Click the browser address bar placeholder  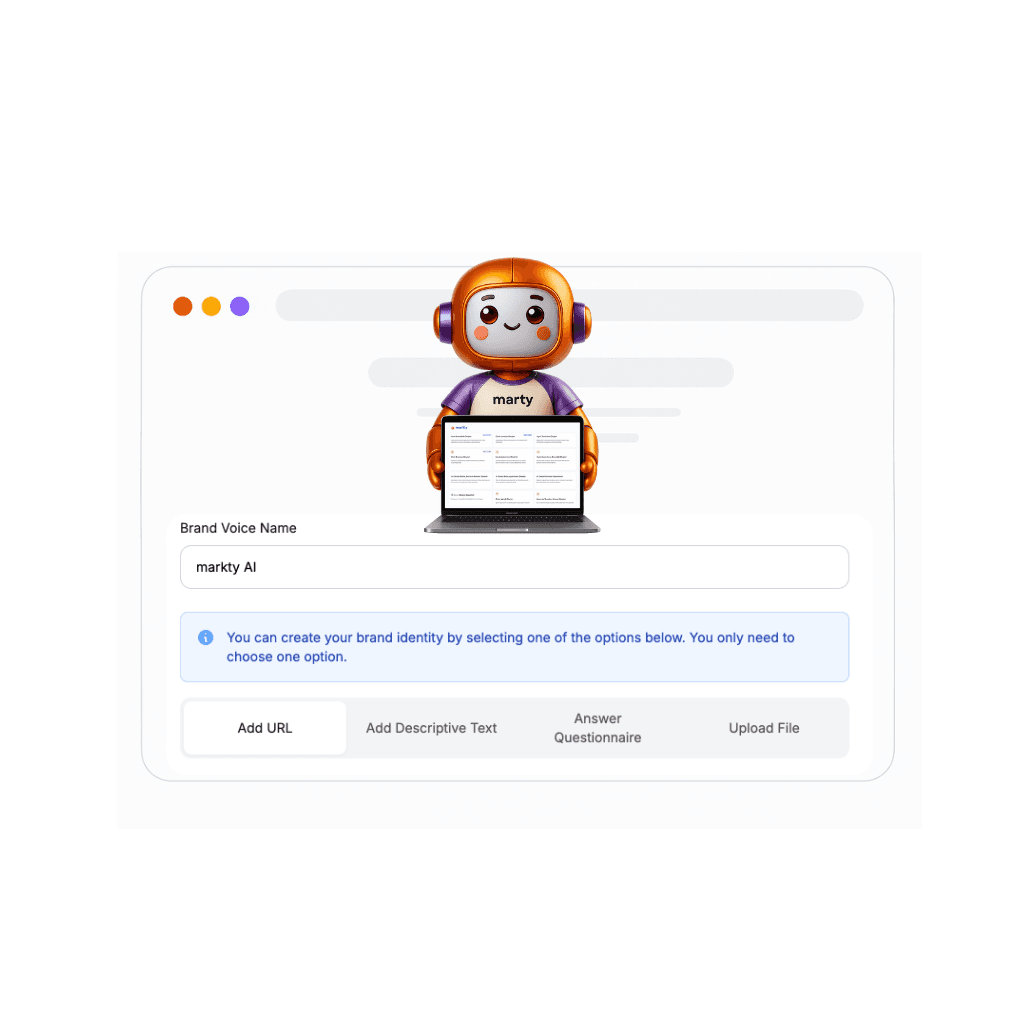click(x=569, y=305)
